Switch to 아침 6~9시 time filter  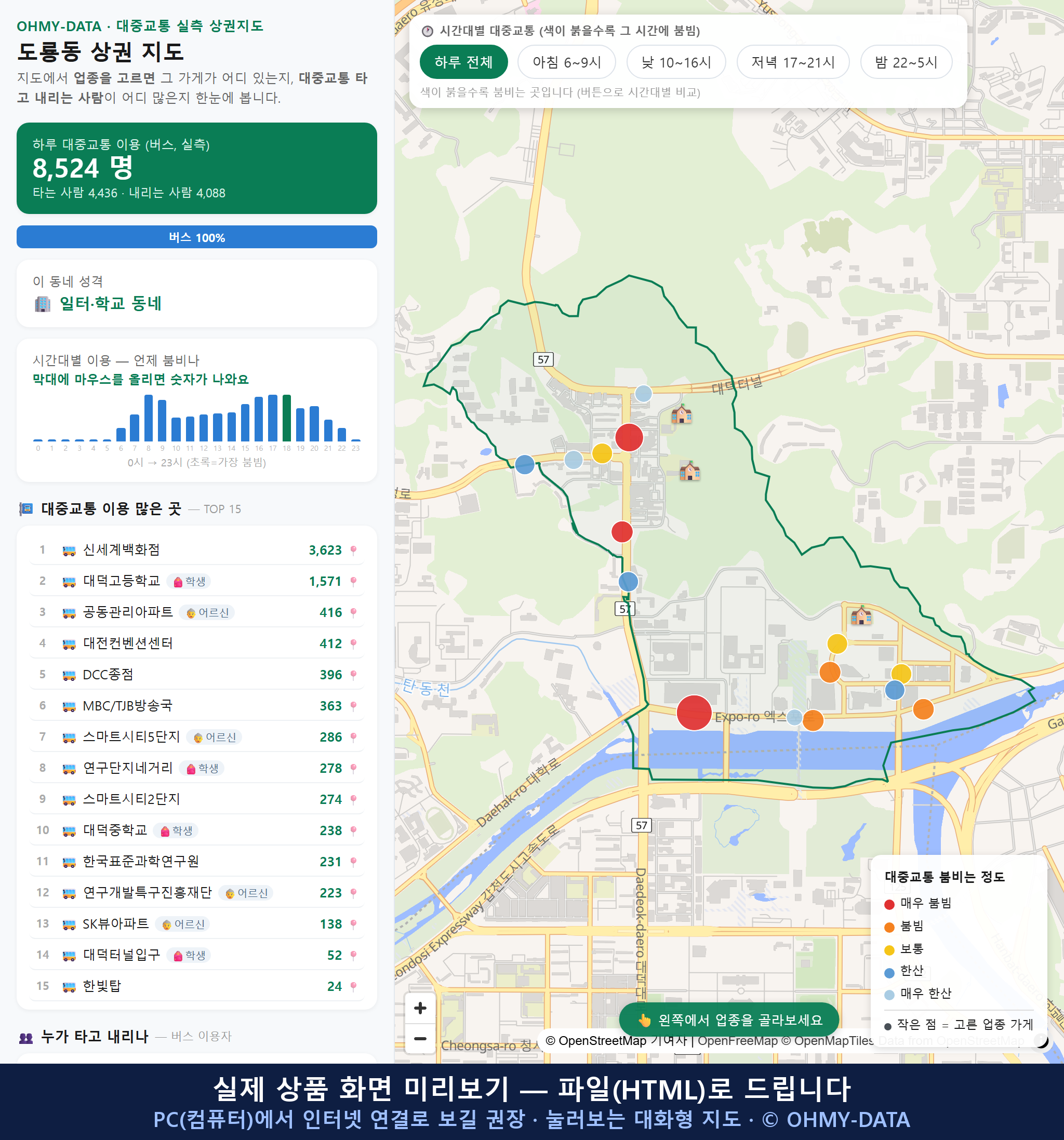pyautogui.click(x=566, y=62)
